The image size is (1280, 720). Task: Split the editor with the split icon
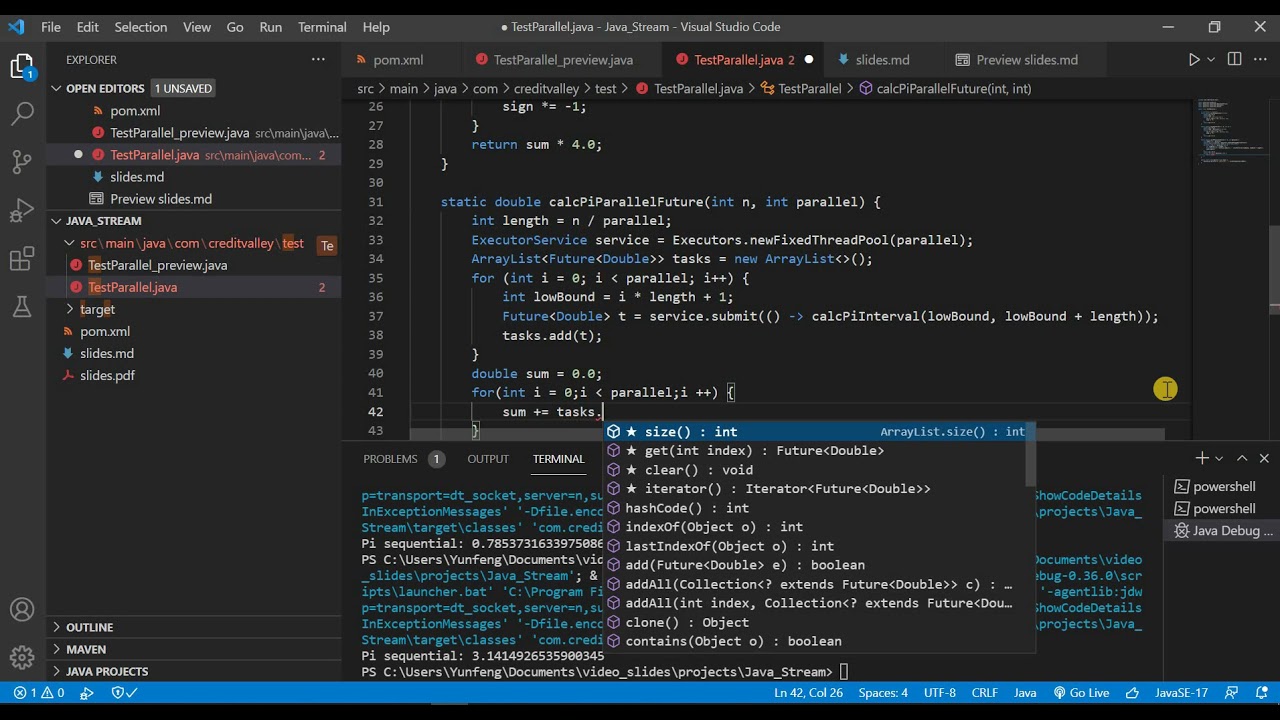[1234, 60]
